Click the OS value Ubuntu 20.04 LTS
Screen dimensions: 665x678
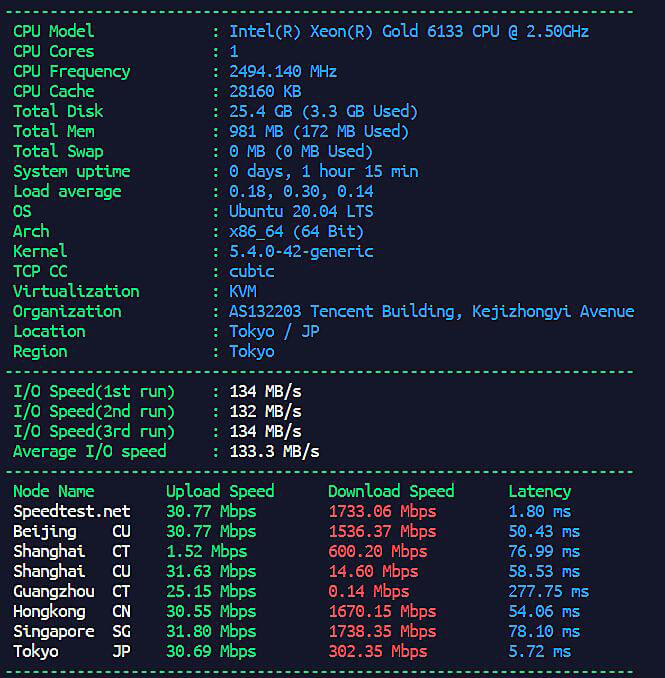pyautogui.click(x=301, y=211)
